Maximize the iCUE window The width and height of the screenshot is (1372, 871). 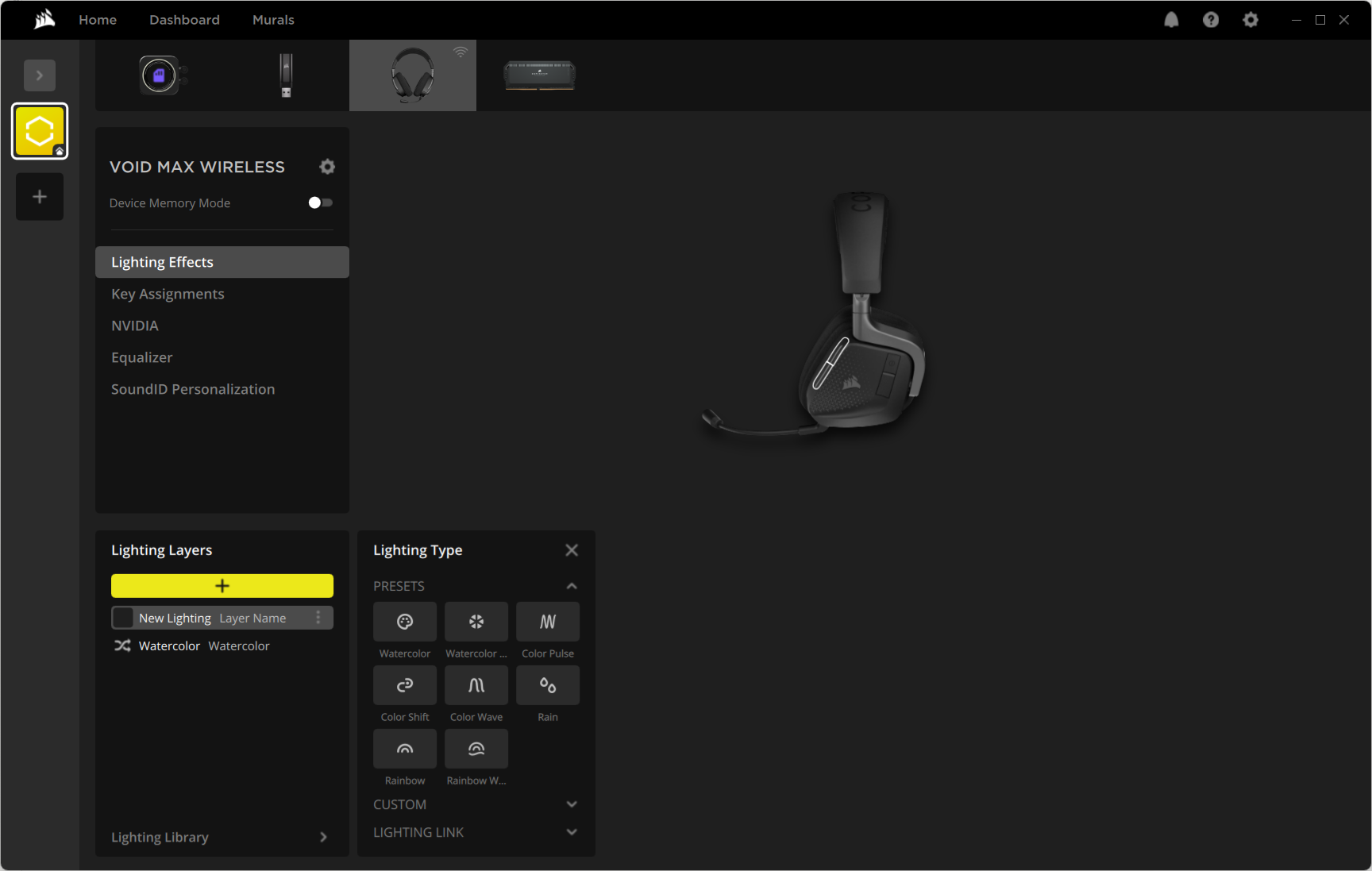click(1320, 20)
